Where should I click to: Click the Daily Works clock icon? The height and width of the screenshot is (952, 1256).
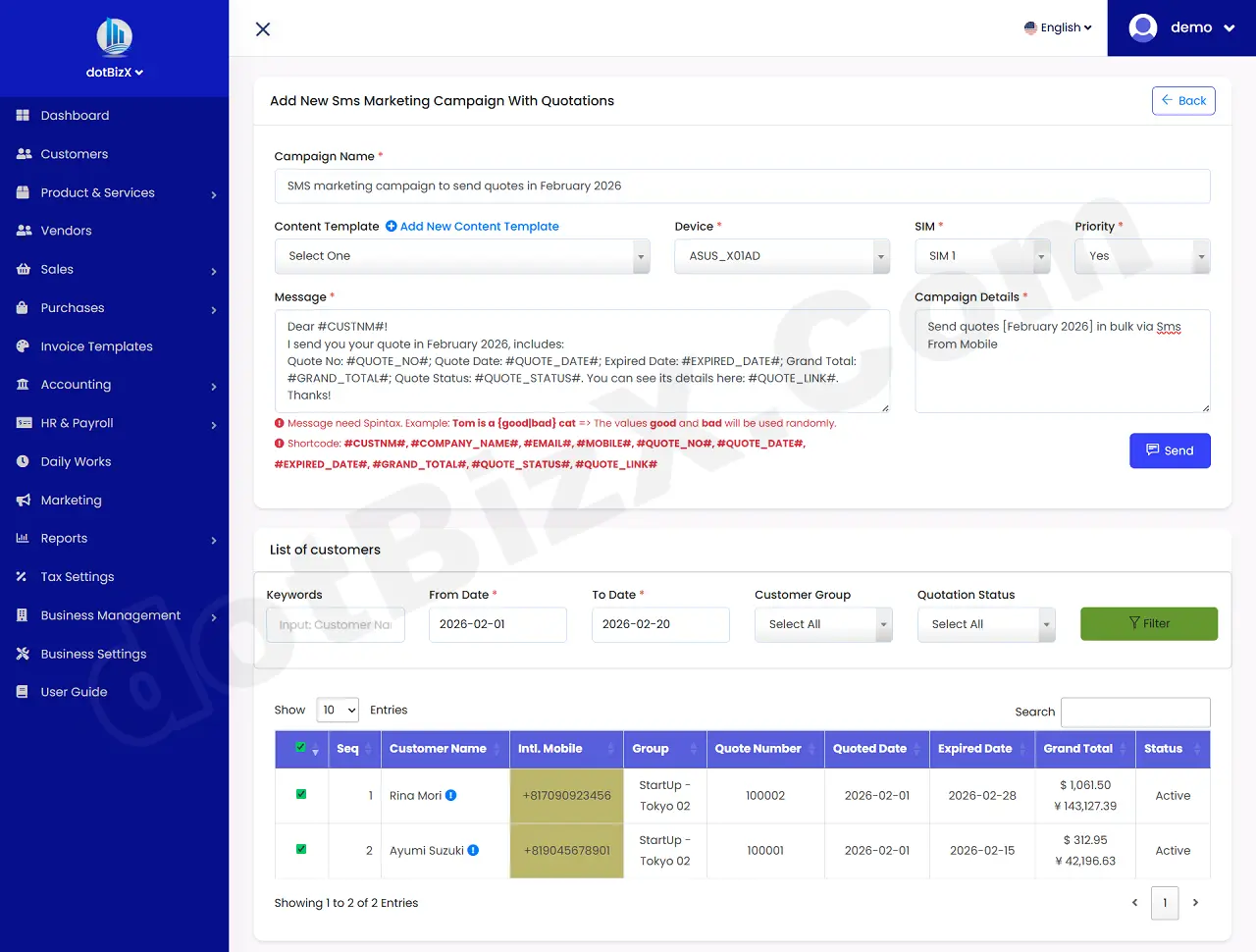point(21,461)
